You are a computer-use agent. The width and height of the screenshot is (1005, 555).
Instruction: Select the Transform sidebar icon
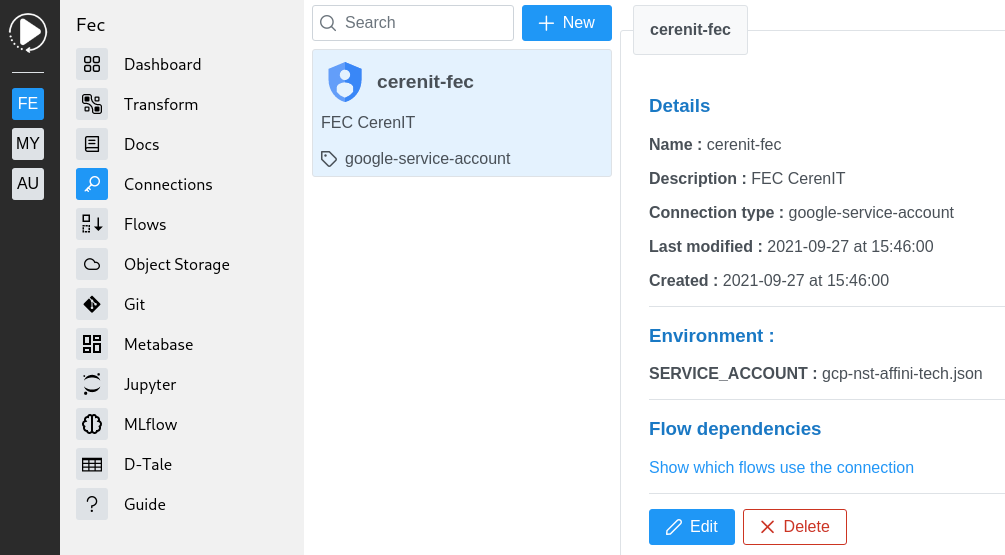[x=92, y=104]
